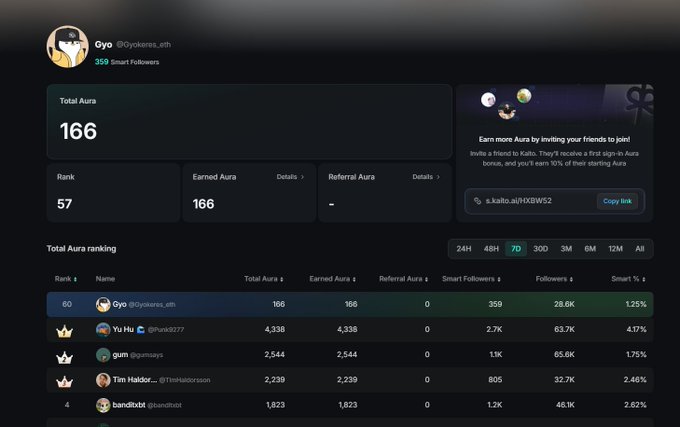Select the 12M time range tab
This screenshot has height=427, width=680.
coord(615,249)
